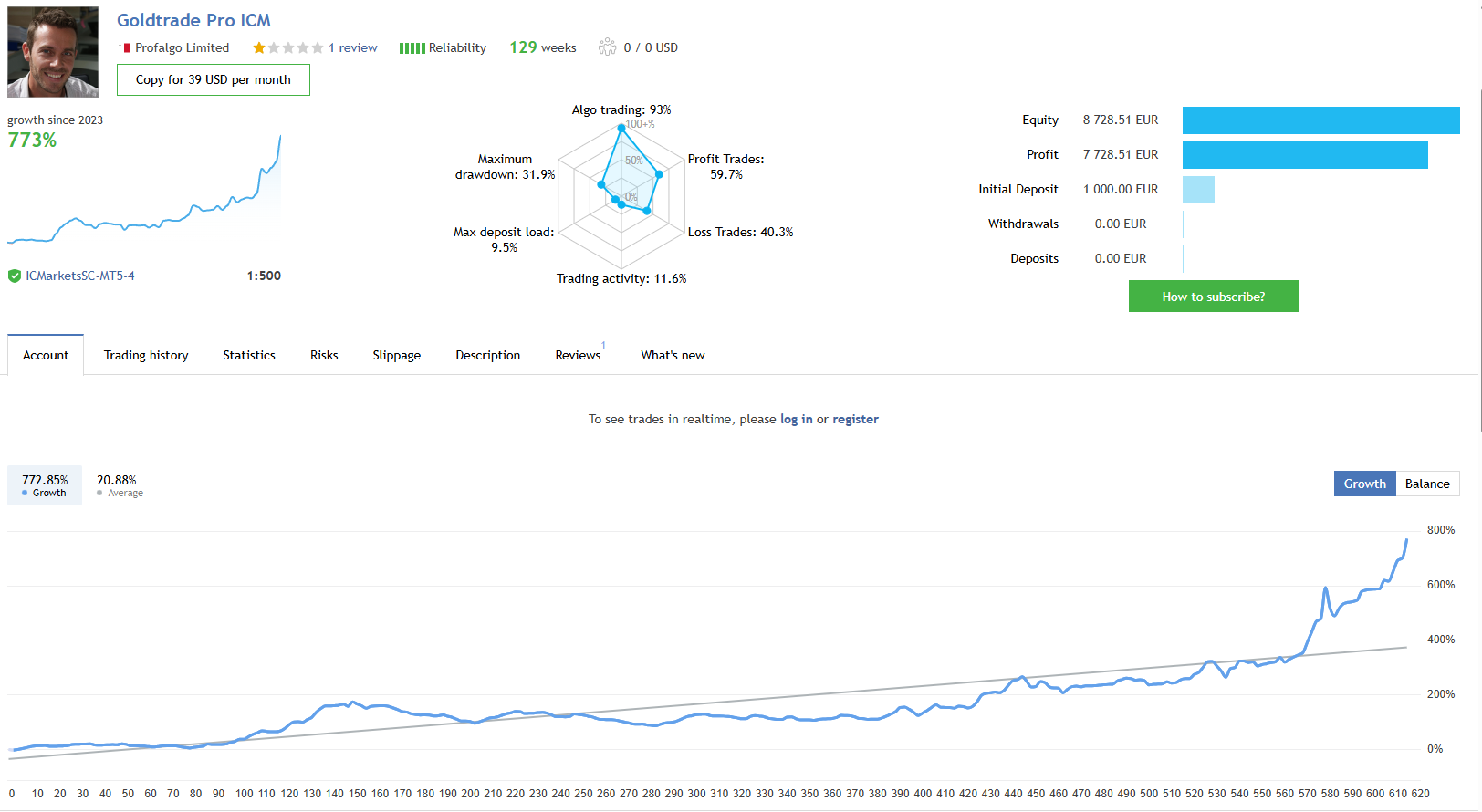Click the small growth sparkline chart
The image size is (1482, 812).
click(144, 189)
